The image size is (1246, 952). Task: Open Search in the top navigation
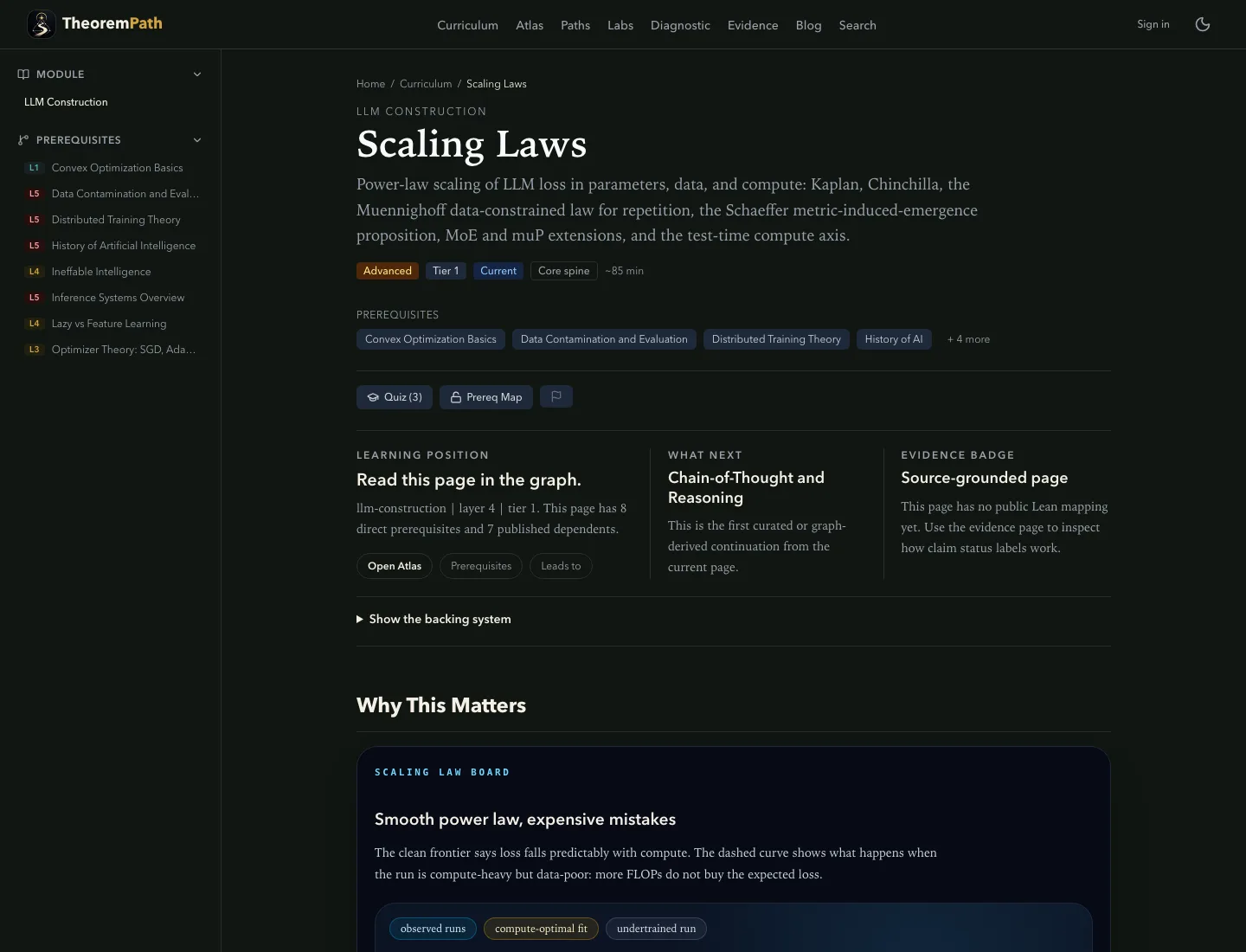click(x=857, y=25)
